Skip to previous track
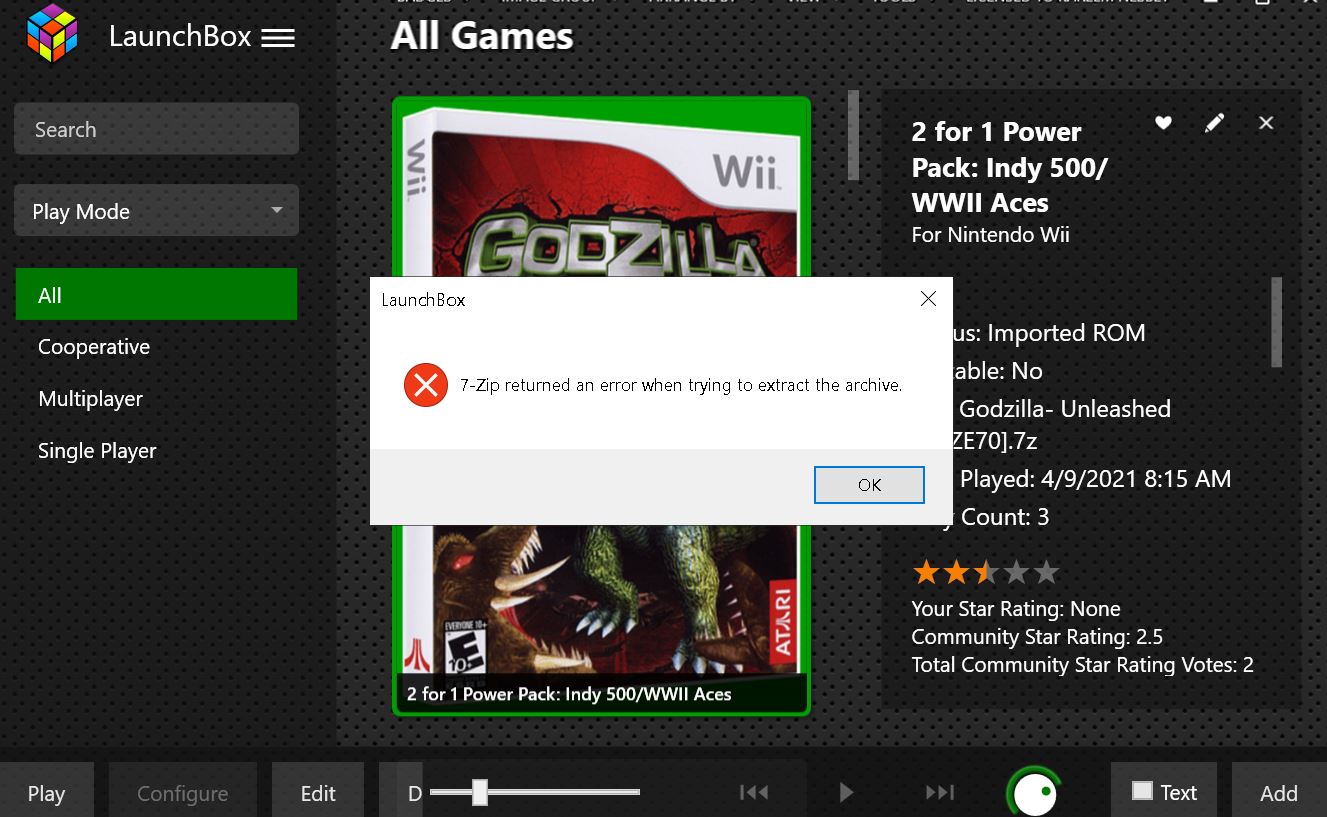The height and width of the screenshot is (817, 1327). 754,793
